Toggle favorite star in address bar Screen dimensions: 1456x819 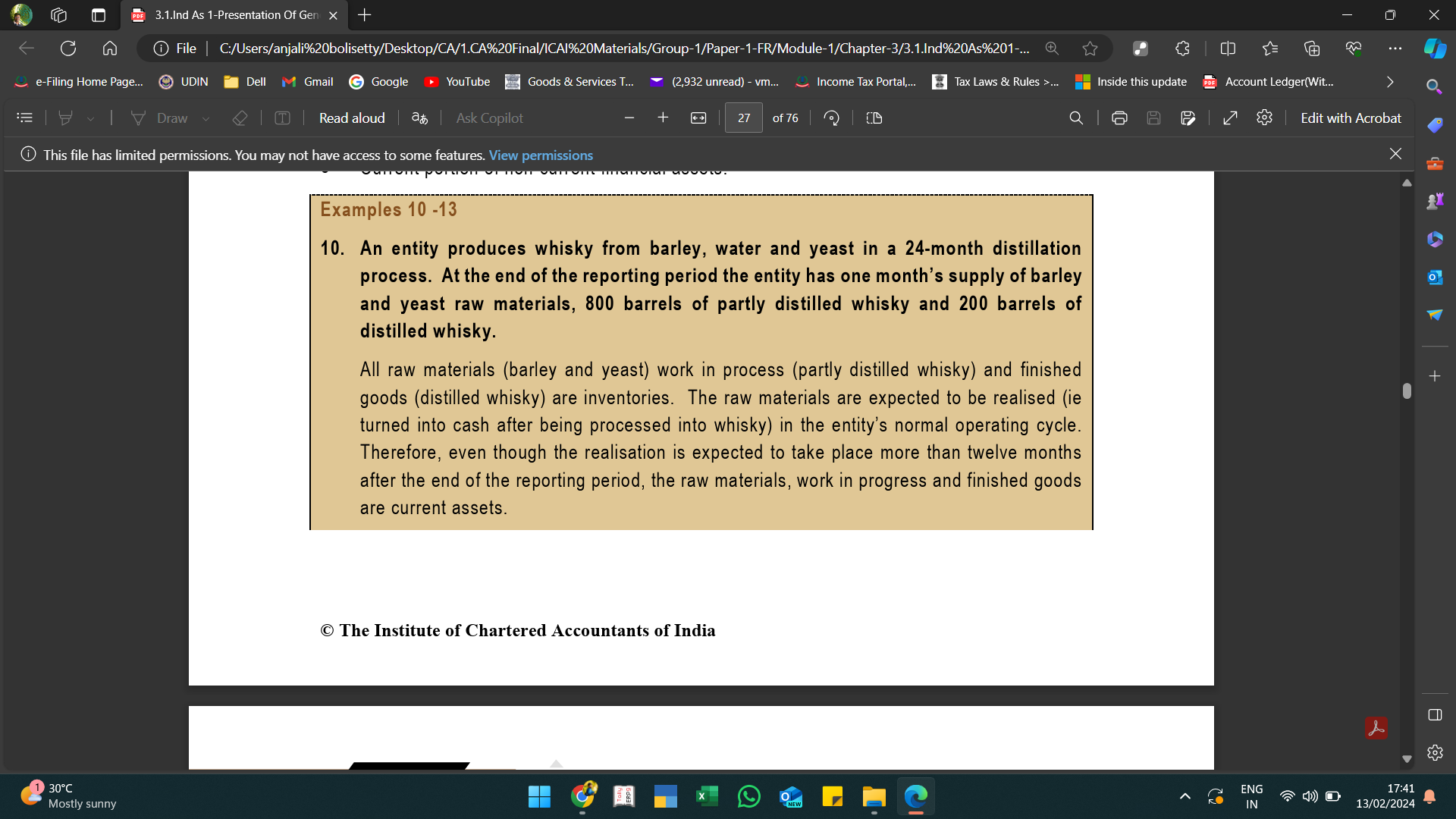pos(1090,49)
